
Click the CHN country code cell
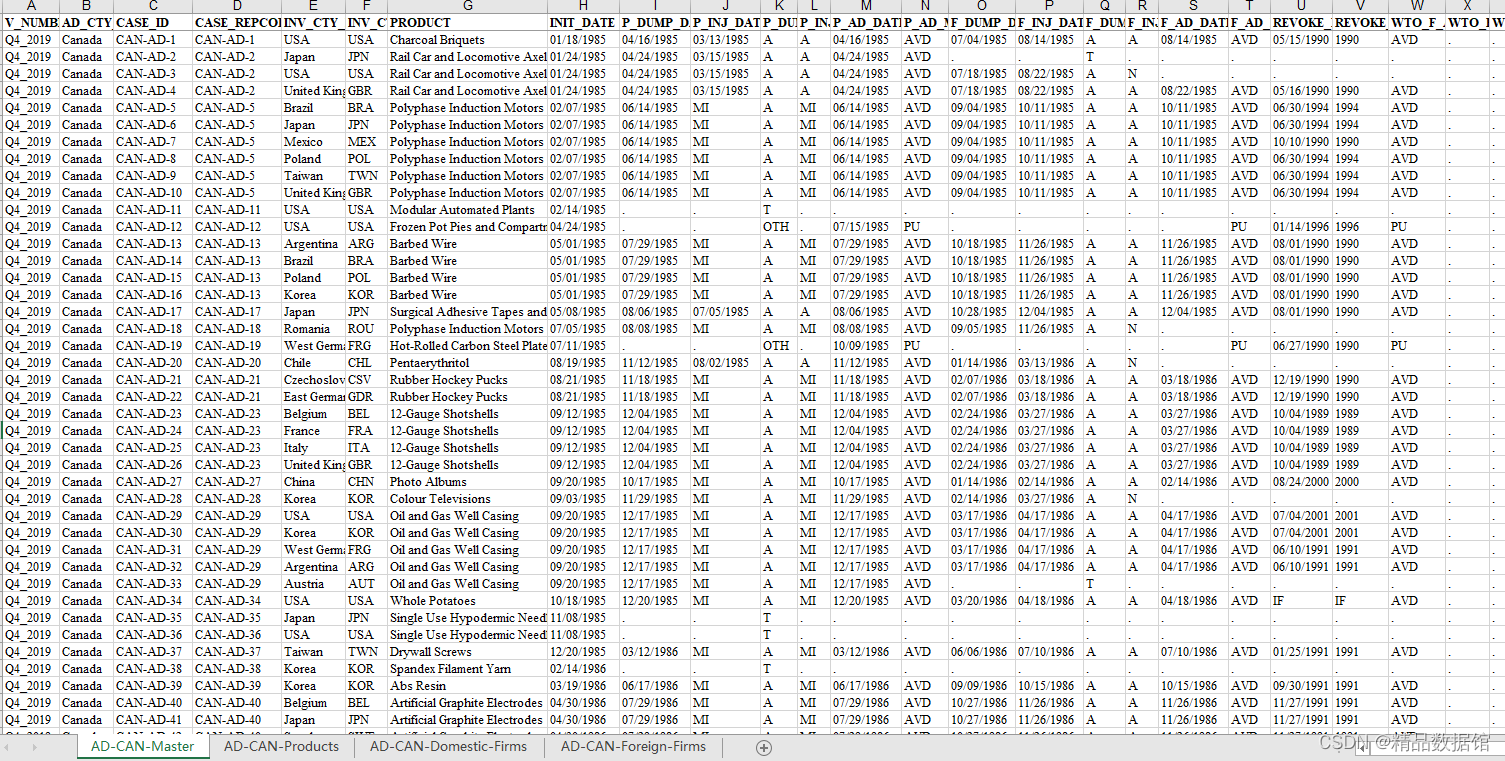tap(366, 482)
